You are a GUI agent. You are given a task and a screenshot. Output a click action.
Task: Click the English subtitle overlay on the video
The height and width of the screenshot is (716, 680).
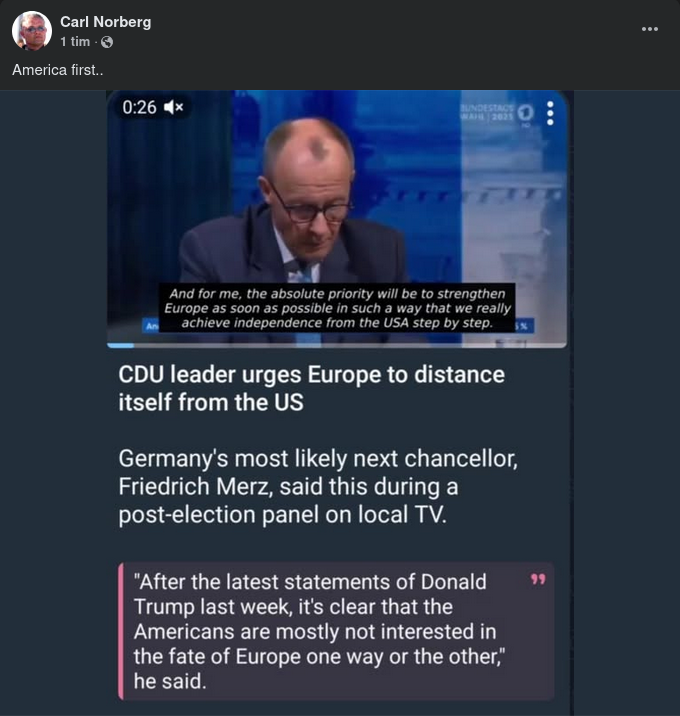(x=338, y=308)
